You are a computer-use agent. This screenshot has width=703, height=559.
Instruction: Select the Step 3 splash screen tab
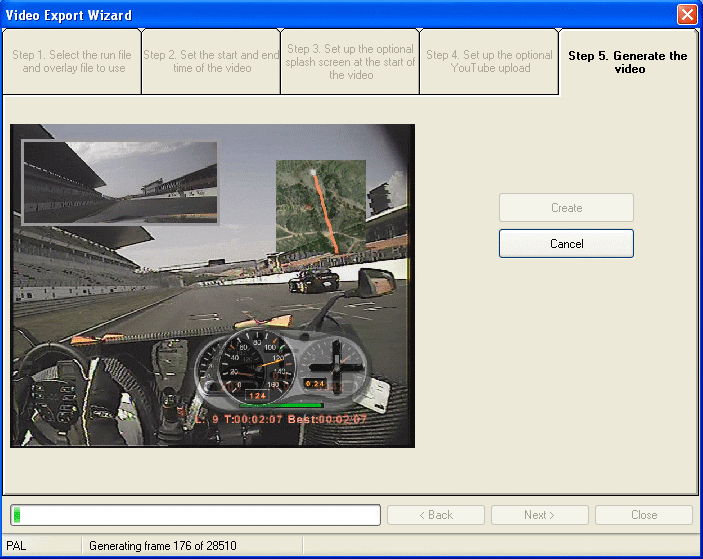point(349,62)
